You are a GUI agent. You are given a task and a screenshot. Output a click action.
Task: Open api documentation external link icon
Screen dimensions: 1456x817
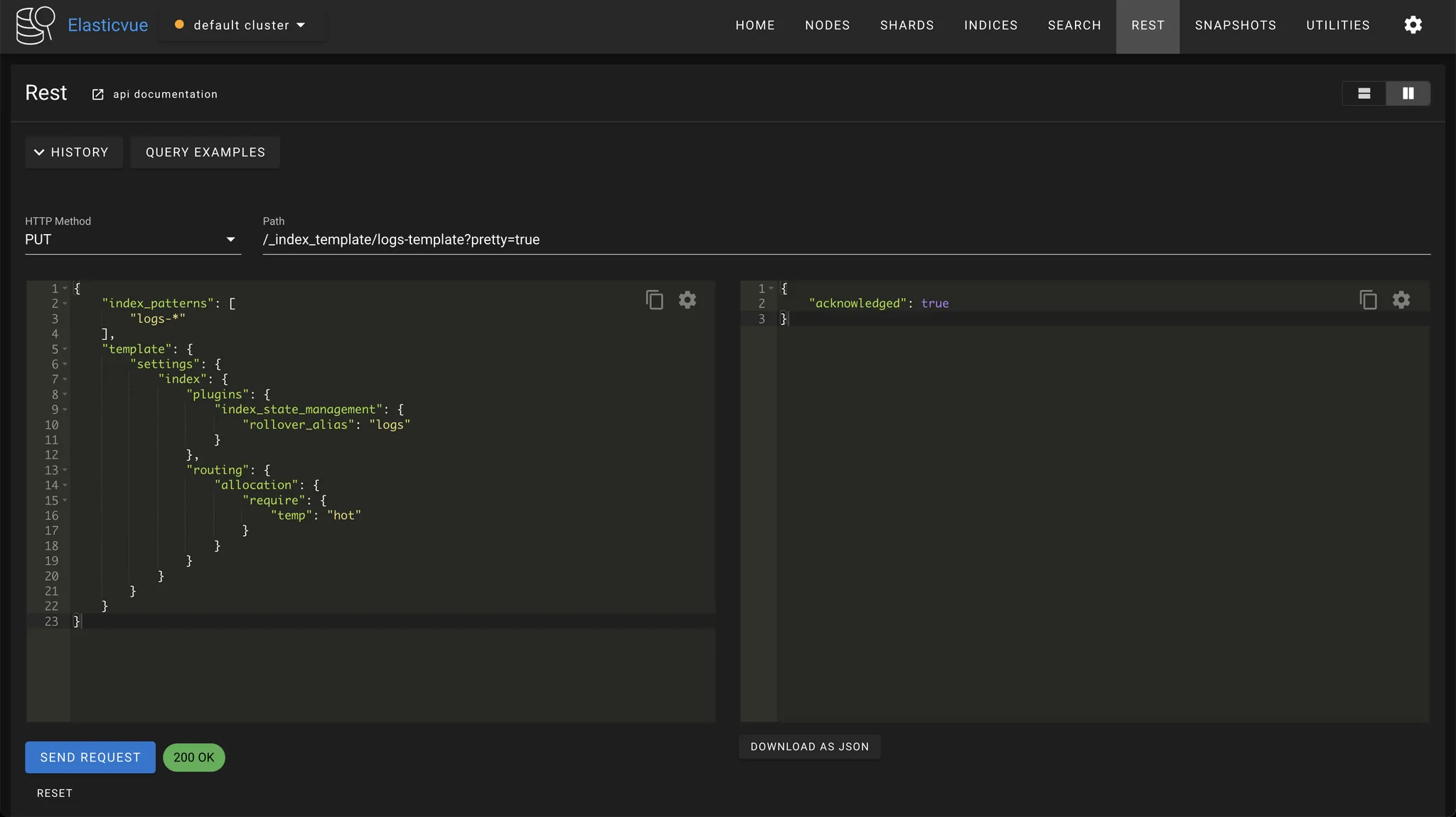98,95
